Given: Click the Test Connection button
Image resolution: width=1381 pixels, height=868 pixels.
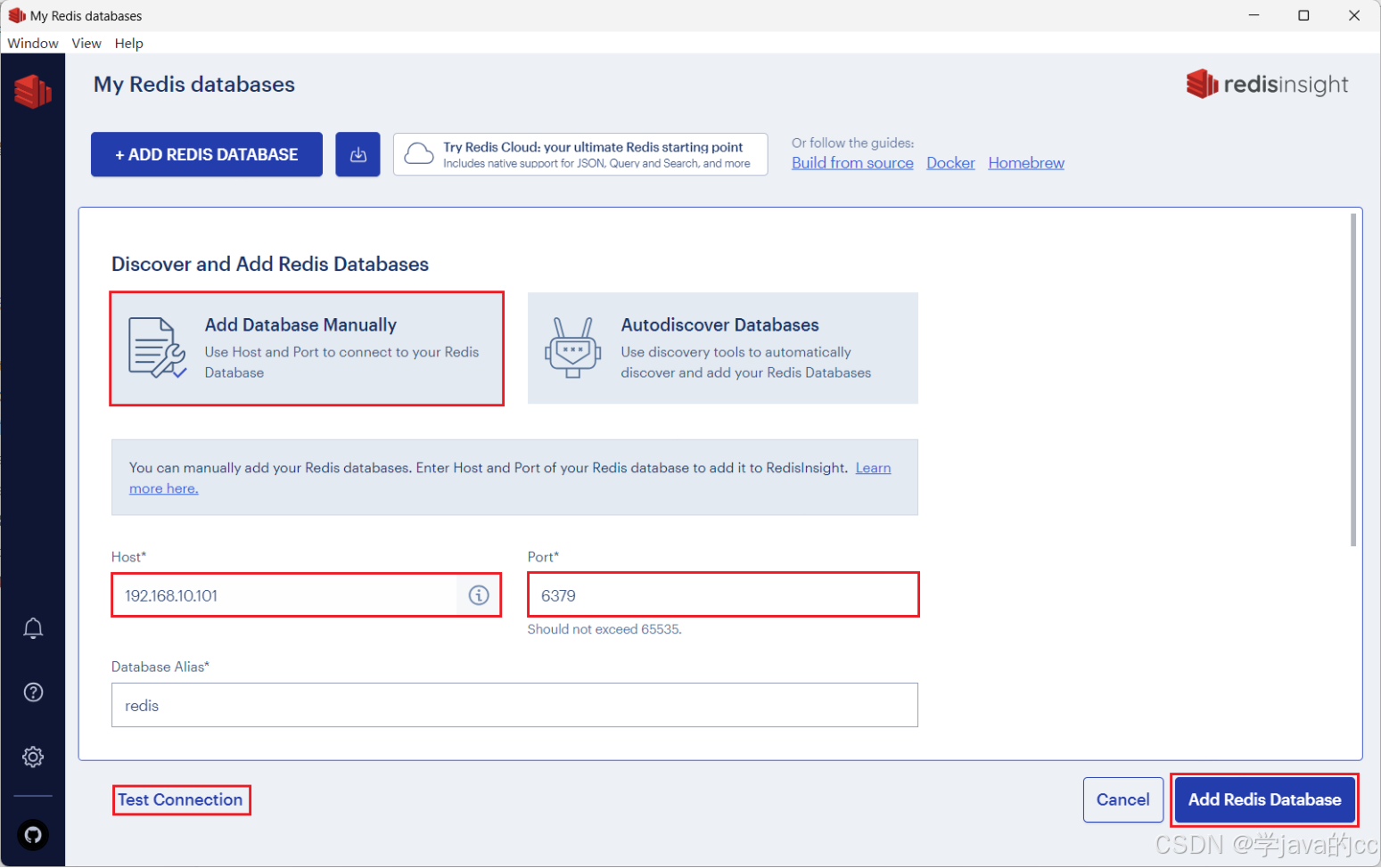Looking at the screenshot, I should point(180,799).
